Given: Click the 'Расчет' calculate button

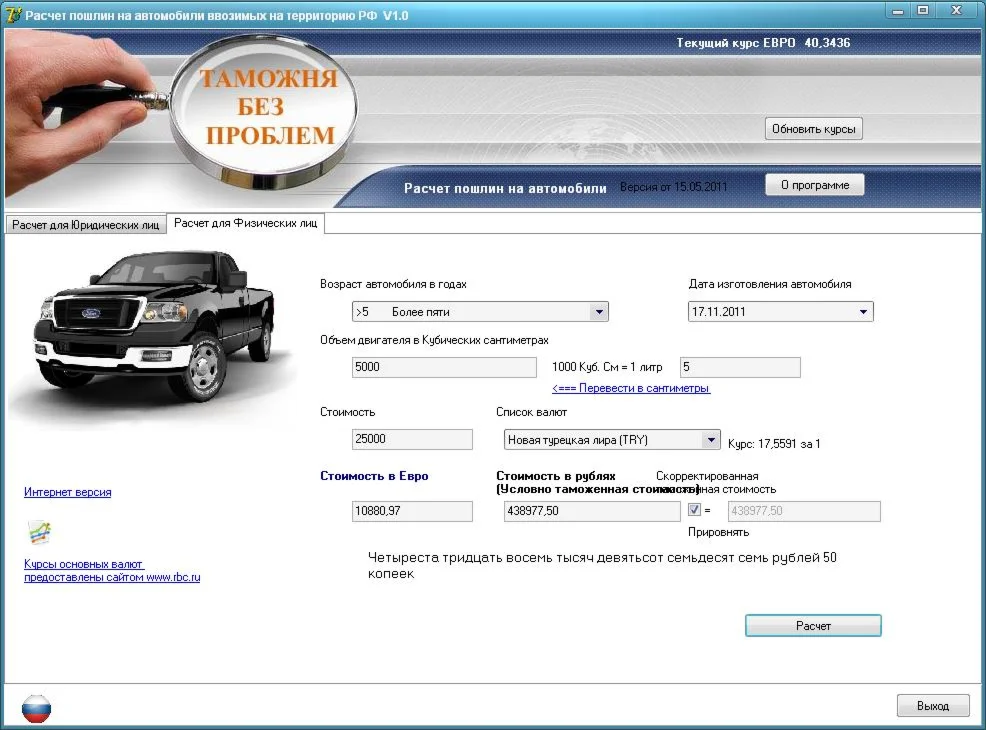Looking at the screenshot, I should 813,626.
